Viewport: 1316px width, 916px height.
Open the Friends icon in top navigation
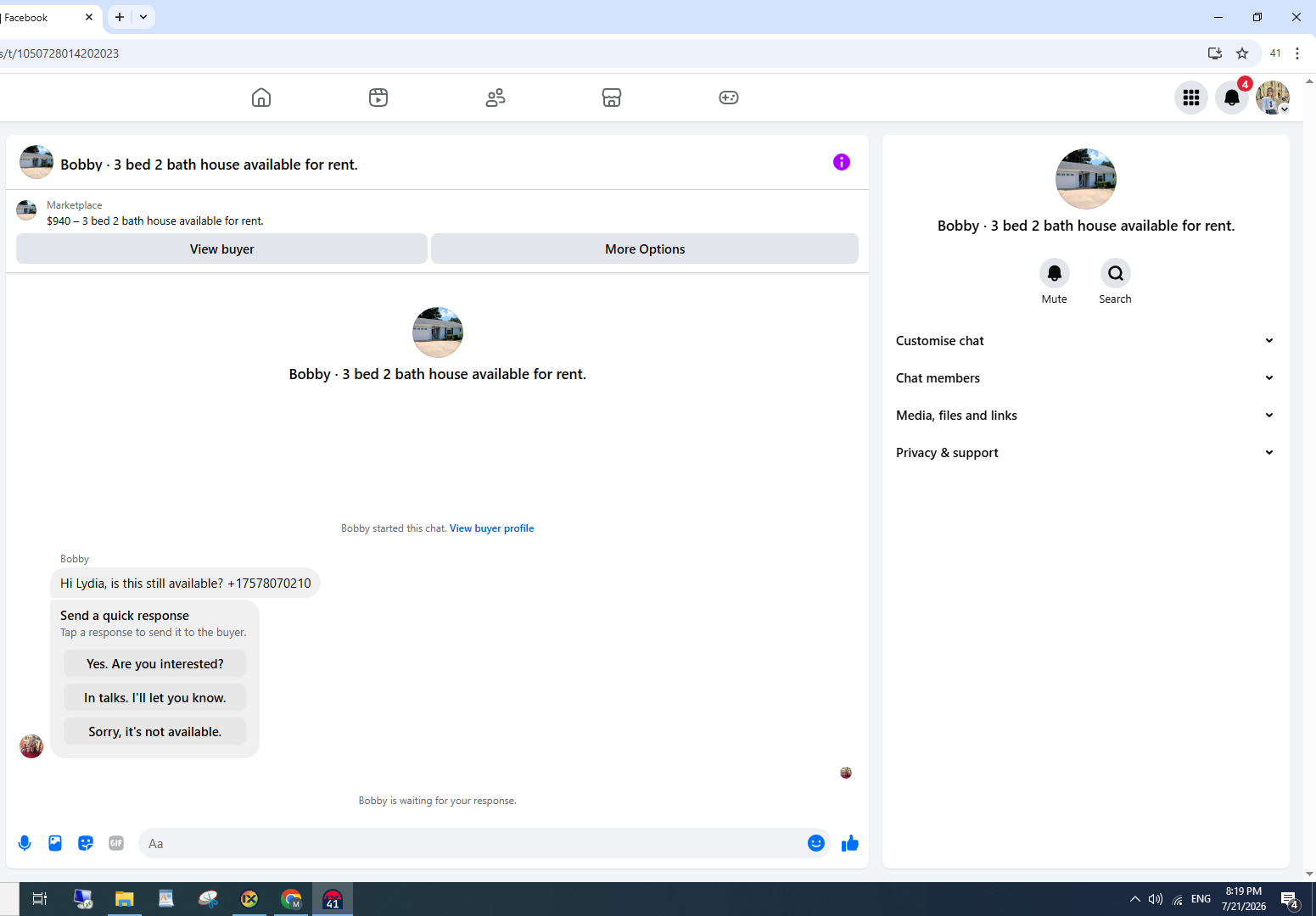click(x=496, y=98)
